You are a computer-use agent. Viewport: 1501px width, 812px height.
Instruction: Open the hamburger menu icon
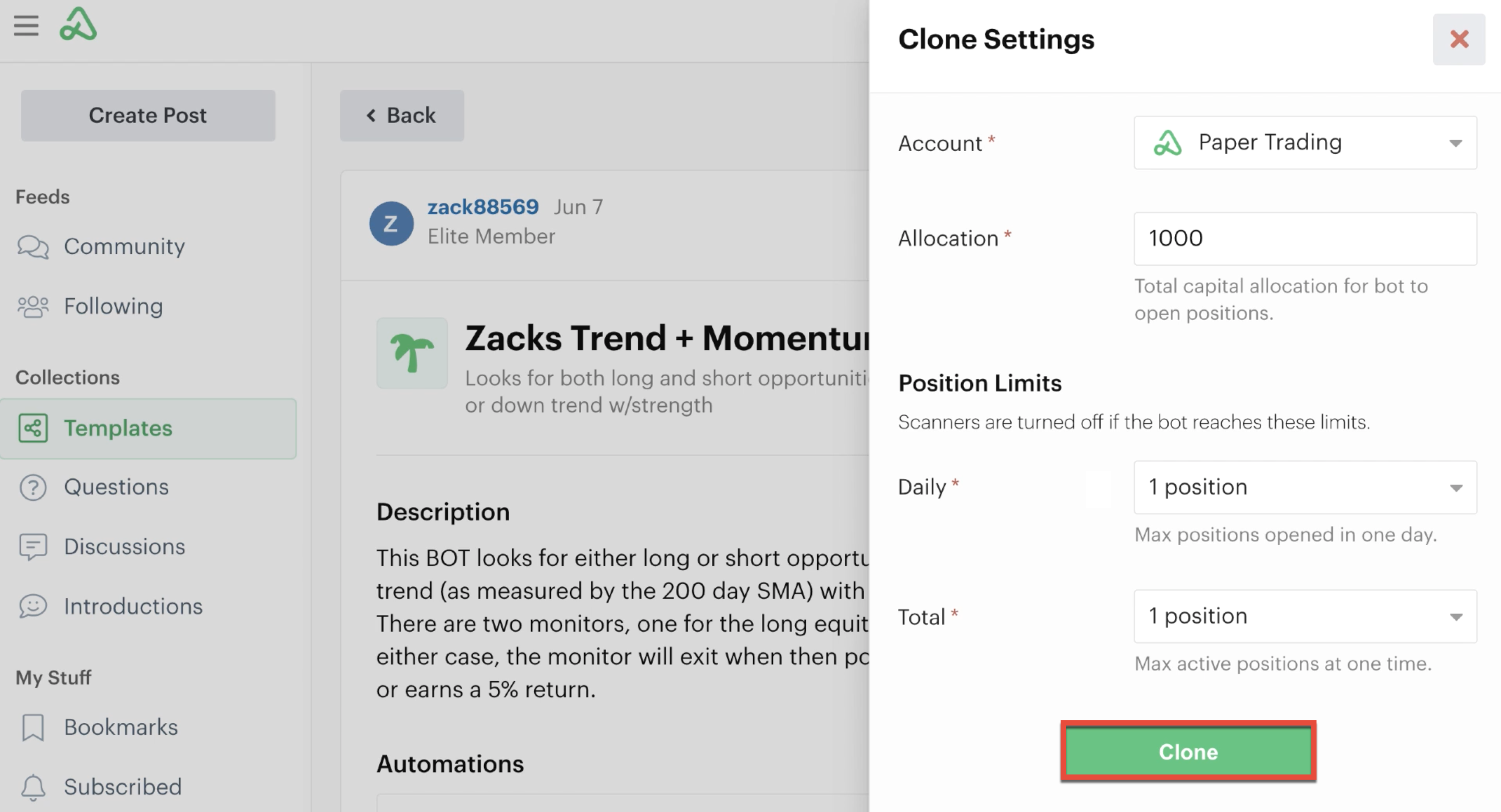[26, 26]
